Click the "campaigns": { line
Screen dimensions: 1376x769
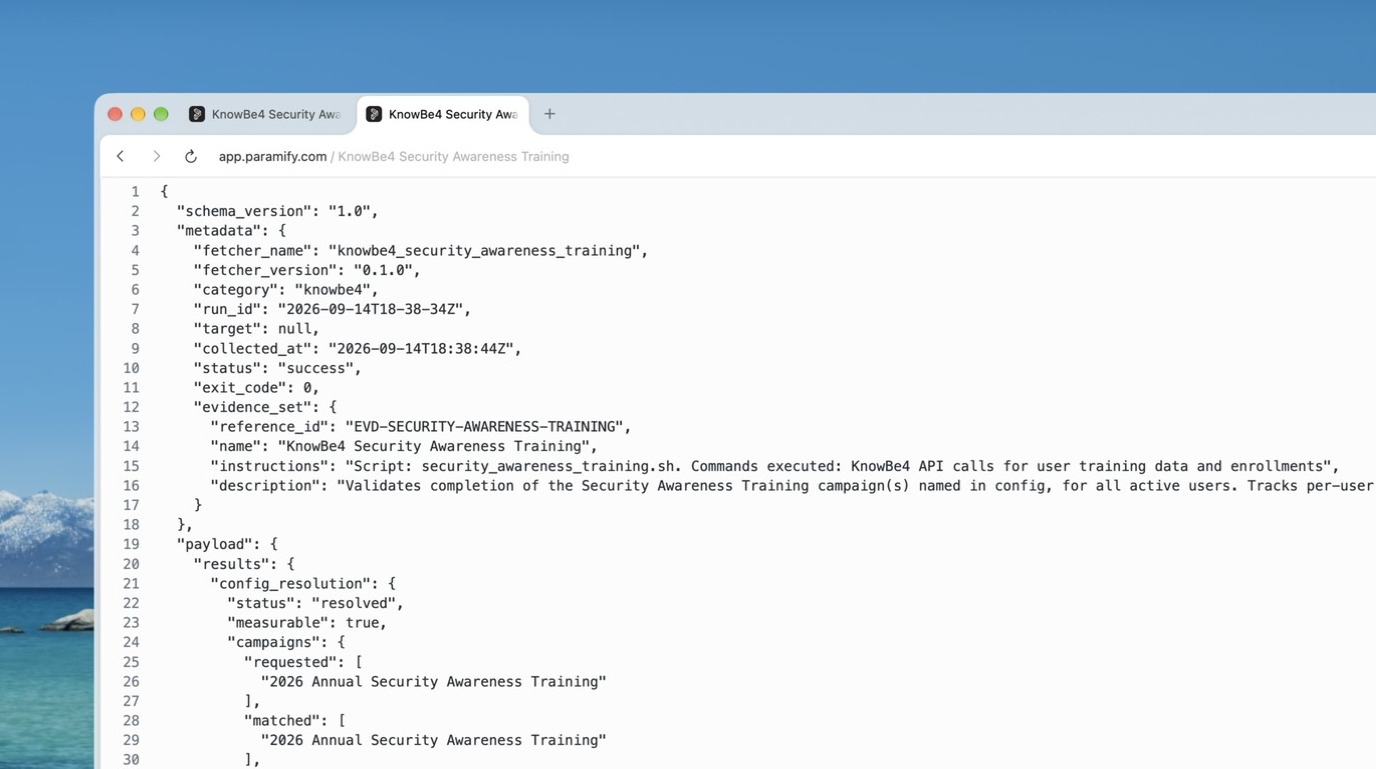pyautogui.click(x=286, y=642)
